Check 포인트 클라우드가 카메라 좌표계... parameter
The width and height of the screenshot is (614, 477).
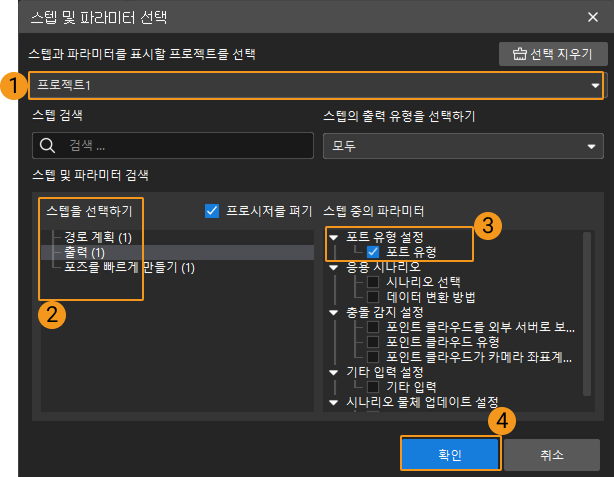pyautogui.click(x=373, y=357)
